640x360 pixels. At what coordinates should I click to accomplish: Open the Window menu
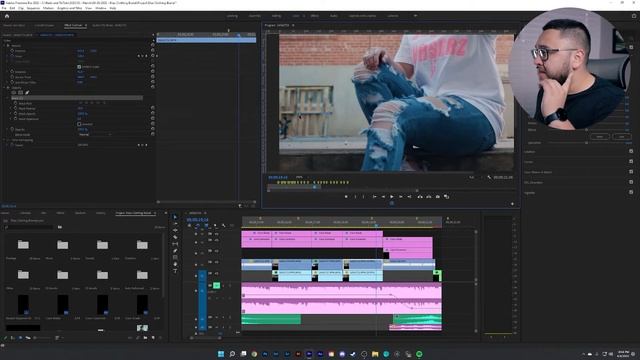100,8
